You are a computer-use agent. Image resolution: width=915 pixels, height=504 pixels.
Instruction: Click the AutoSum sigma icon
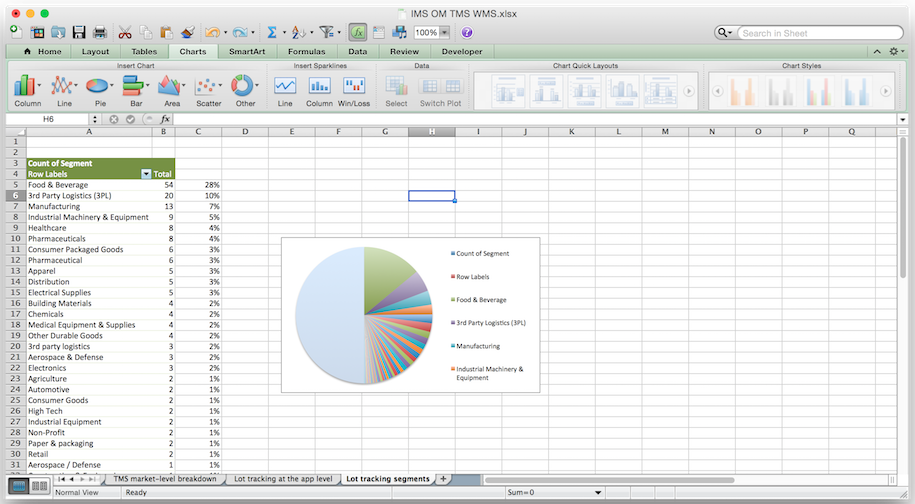(271, 33)
